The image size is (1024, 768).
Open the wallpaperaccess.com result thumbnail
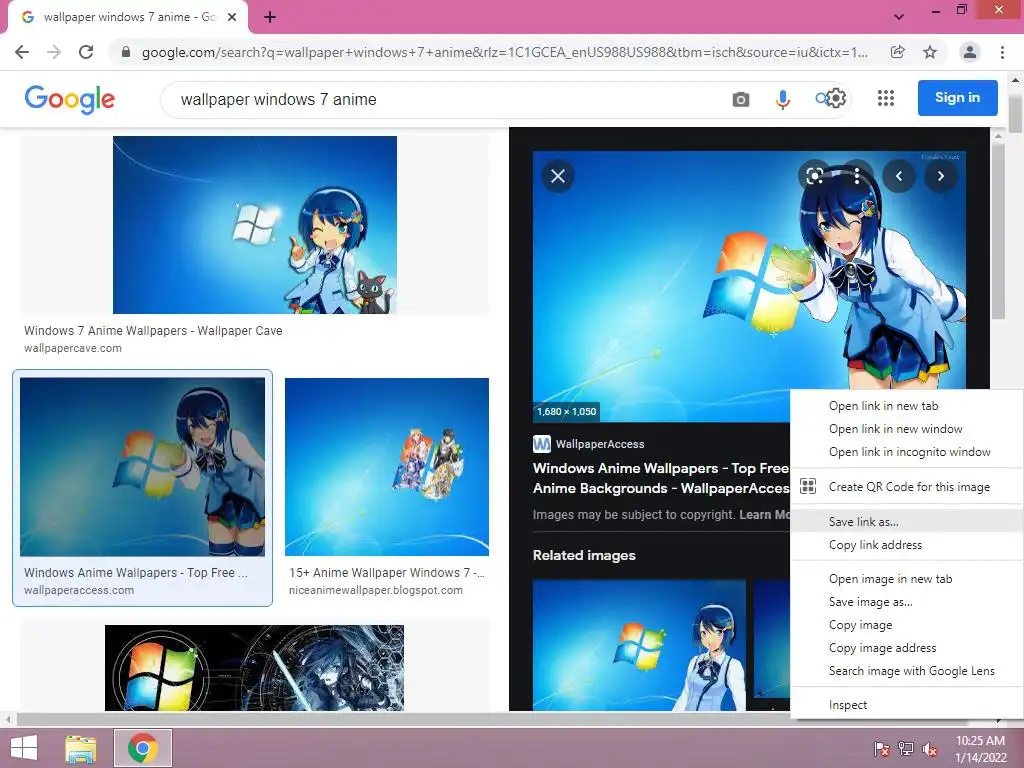(x=142, y=467)
